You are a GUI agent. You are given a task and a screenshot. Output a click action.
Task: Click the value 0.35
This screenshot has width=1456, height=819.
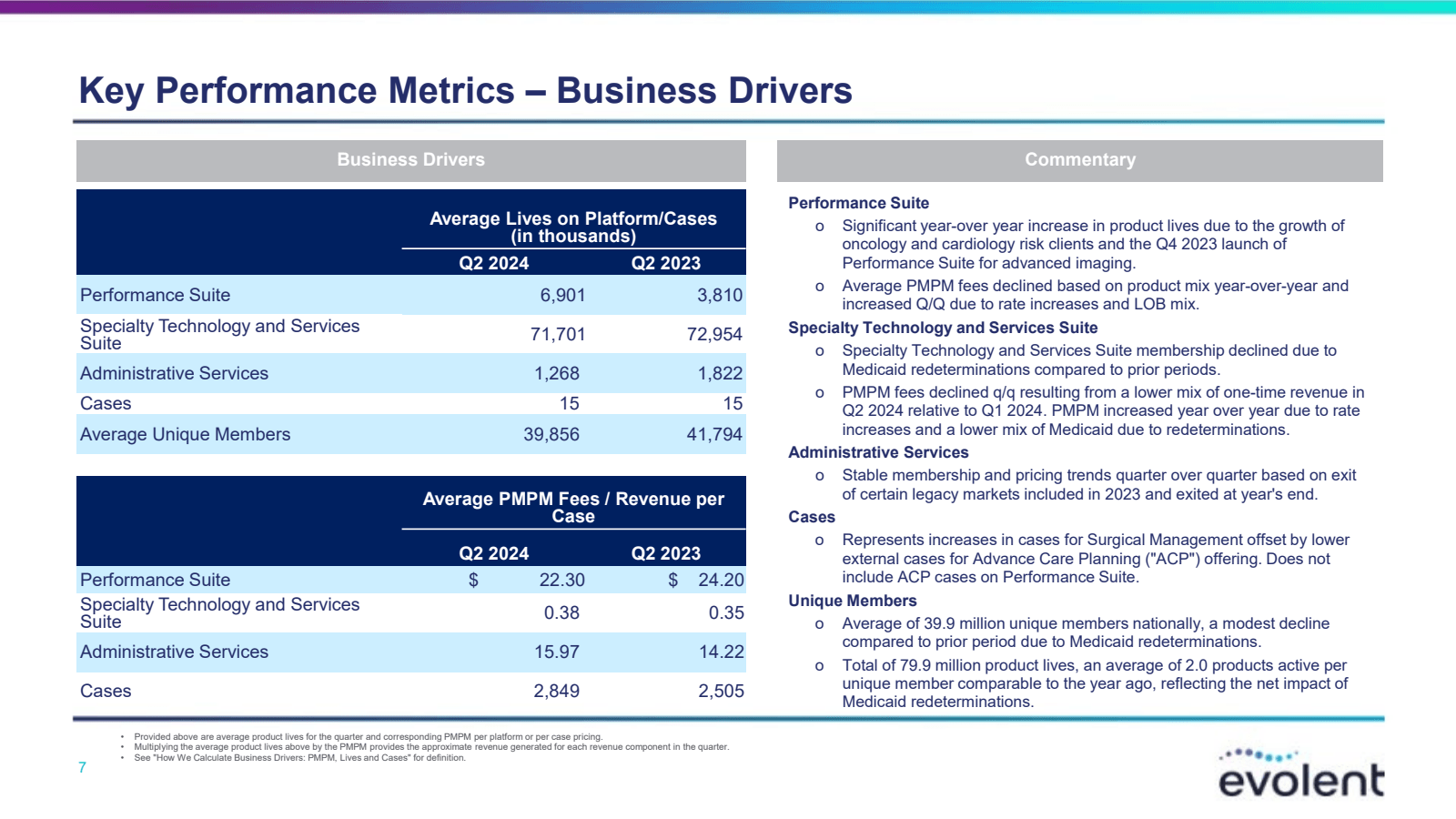(x=726, y=612)
